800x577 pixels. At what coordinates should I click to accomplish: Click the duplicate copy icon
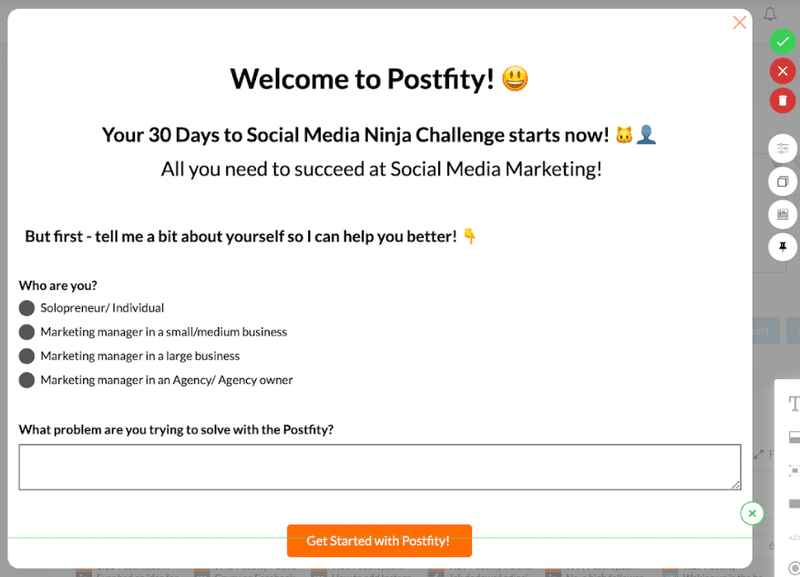(x=782, y=181)
